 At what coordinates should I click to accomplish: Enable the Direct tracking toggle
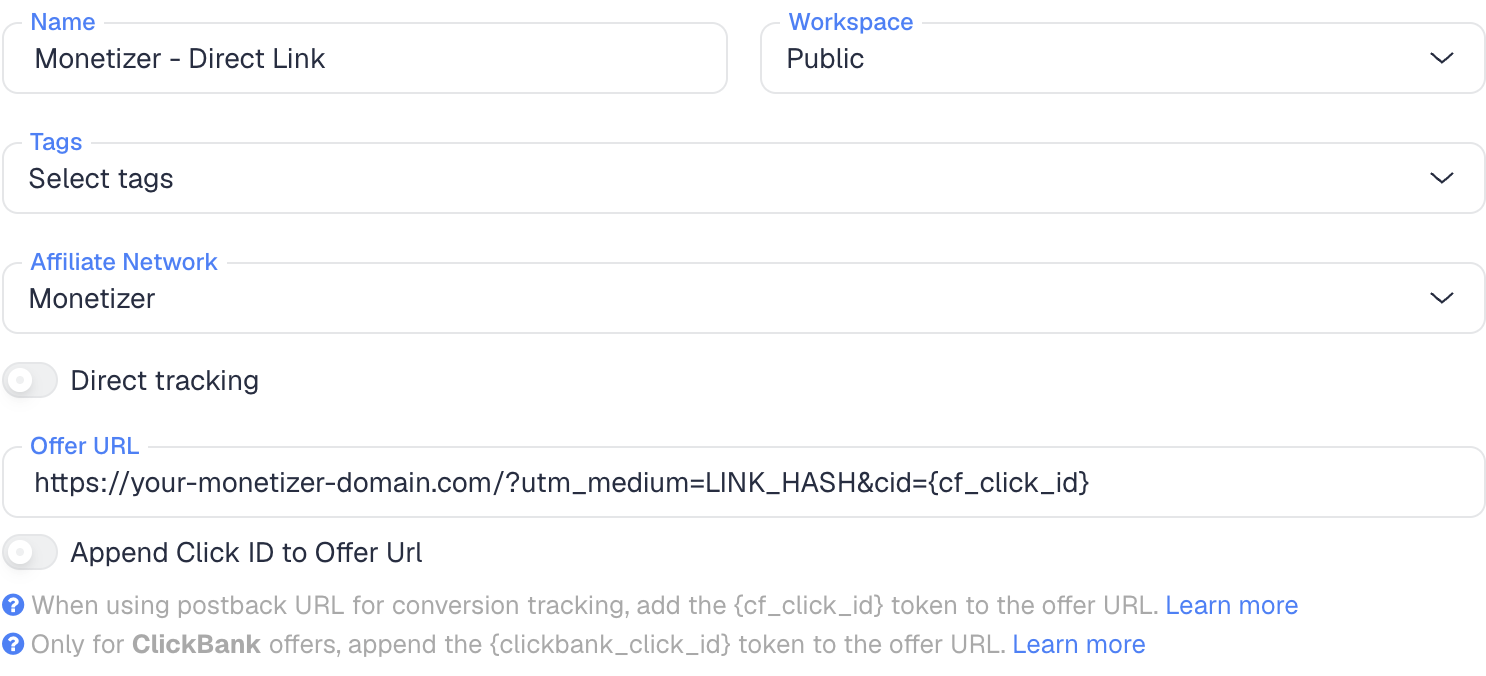(30, 381)
